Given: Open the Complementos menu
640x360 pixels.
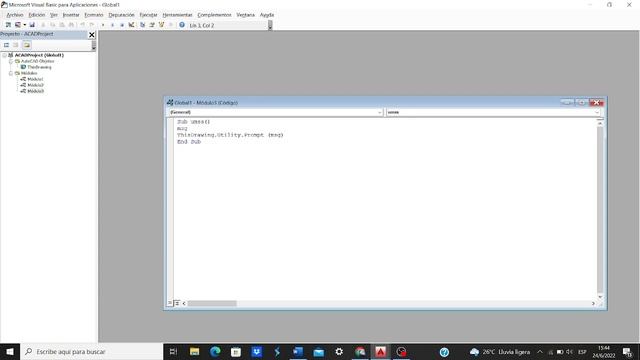Looking at the screenshot, I should coord(214,15).
